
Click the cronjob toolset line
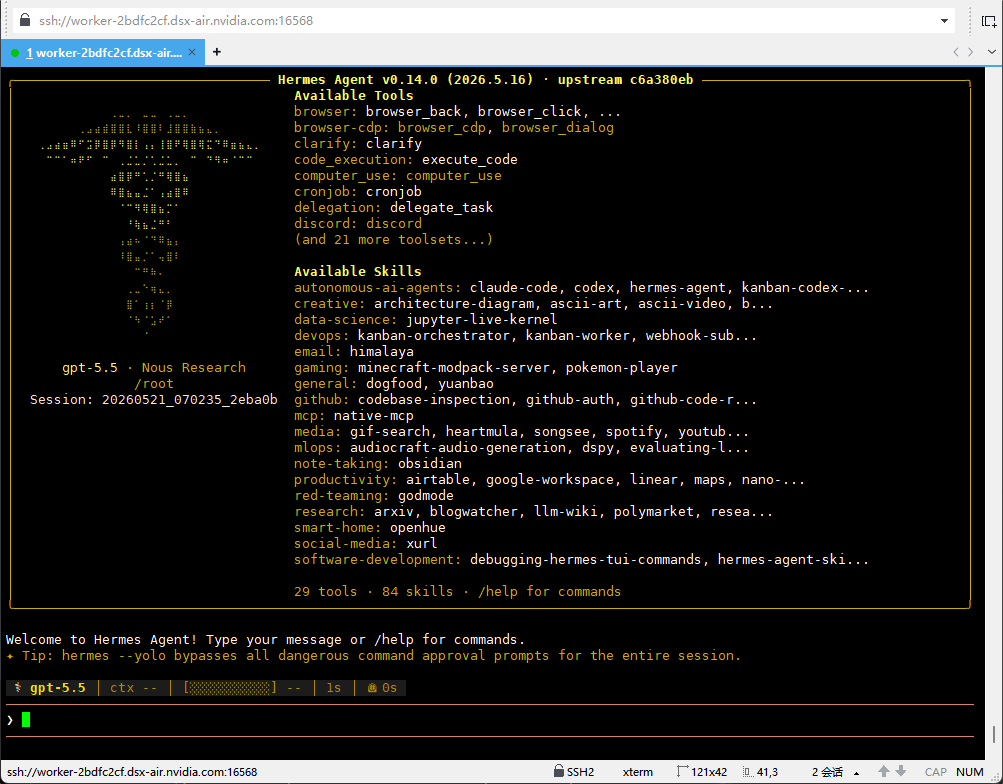(358, 191)
